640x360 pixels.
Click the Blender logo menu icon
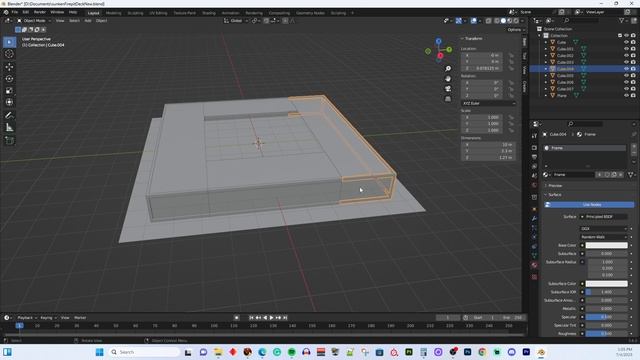click(6, 12)
